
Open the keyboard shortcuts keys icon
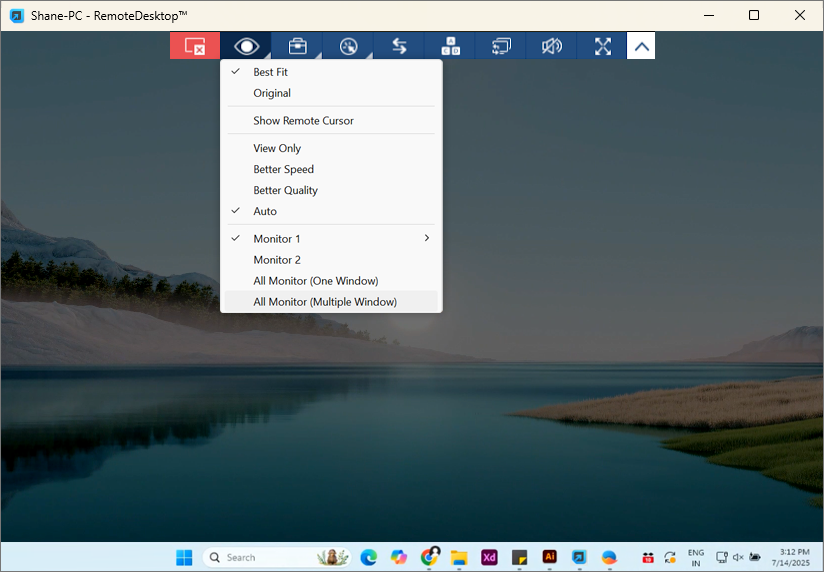(x=450, y=46)
